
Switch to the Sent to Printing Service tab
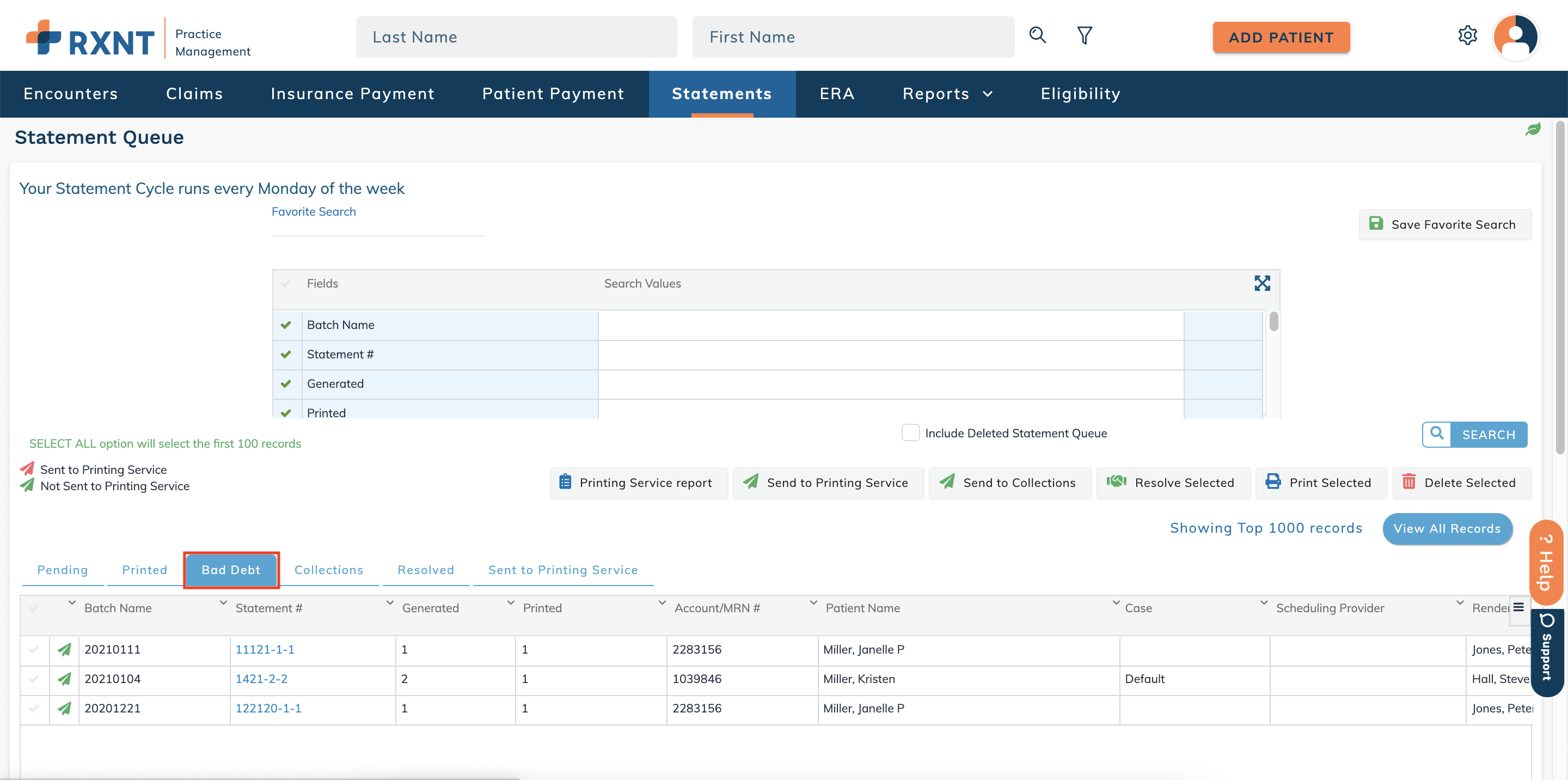pyautogui.click(x=562, y=570)
